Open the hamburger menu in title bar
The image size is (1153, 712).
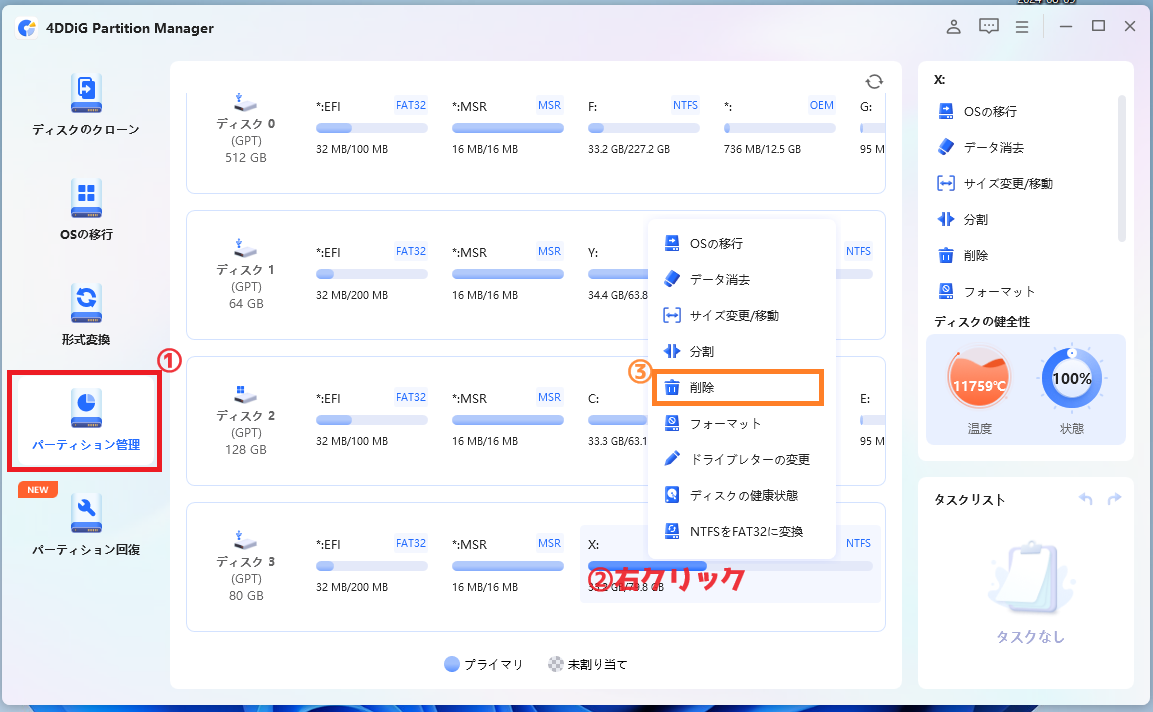[1022, 27]
